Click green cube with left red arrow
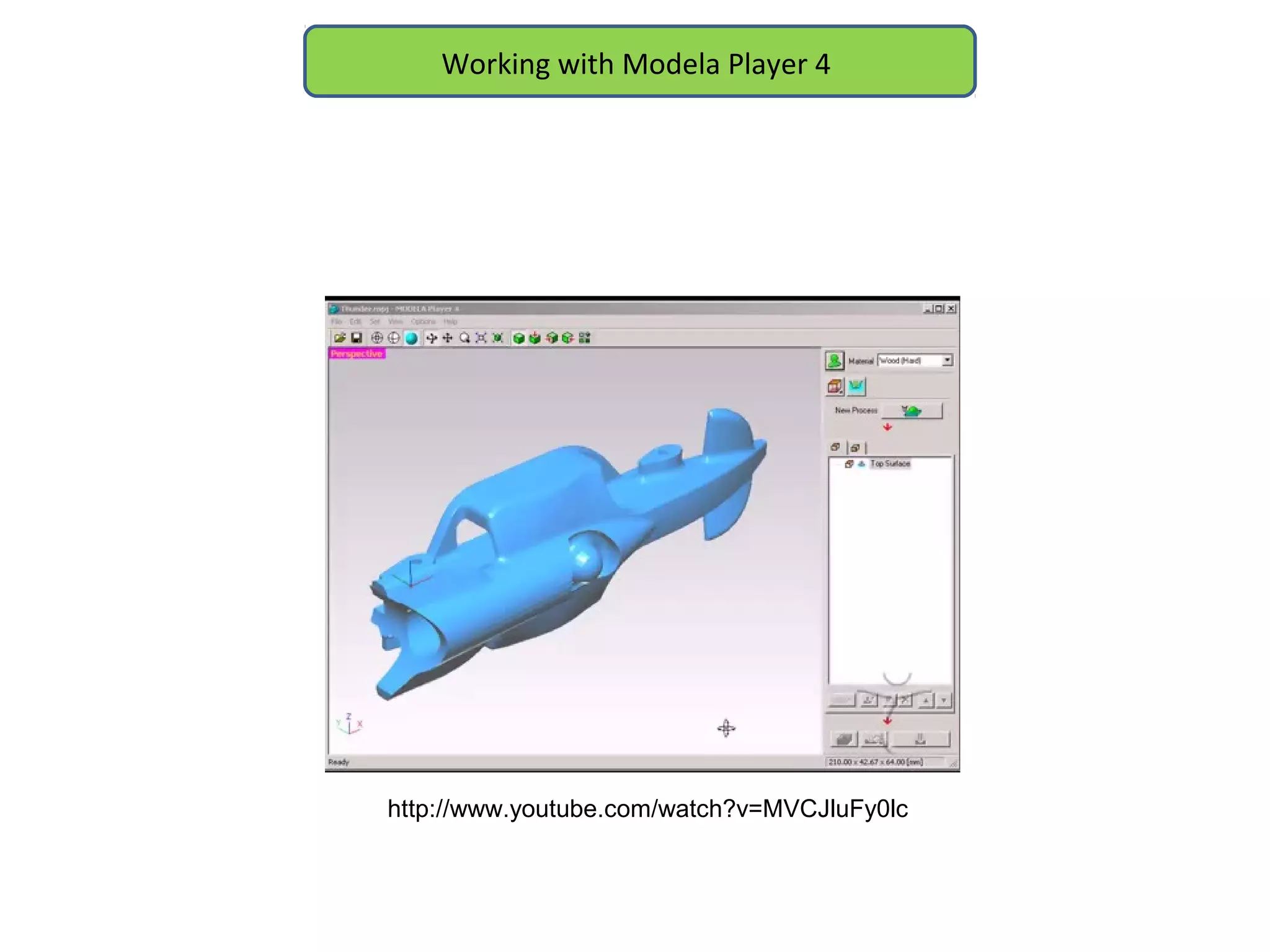 551,338
